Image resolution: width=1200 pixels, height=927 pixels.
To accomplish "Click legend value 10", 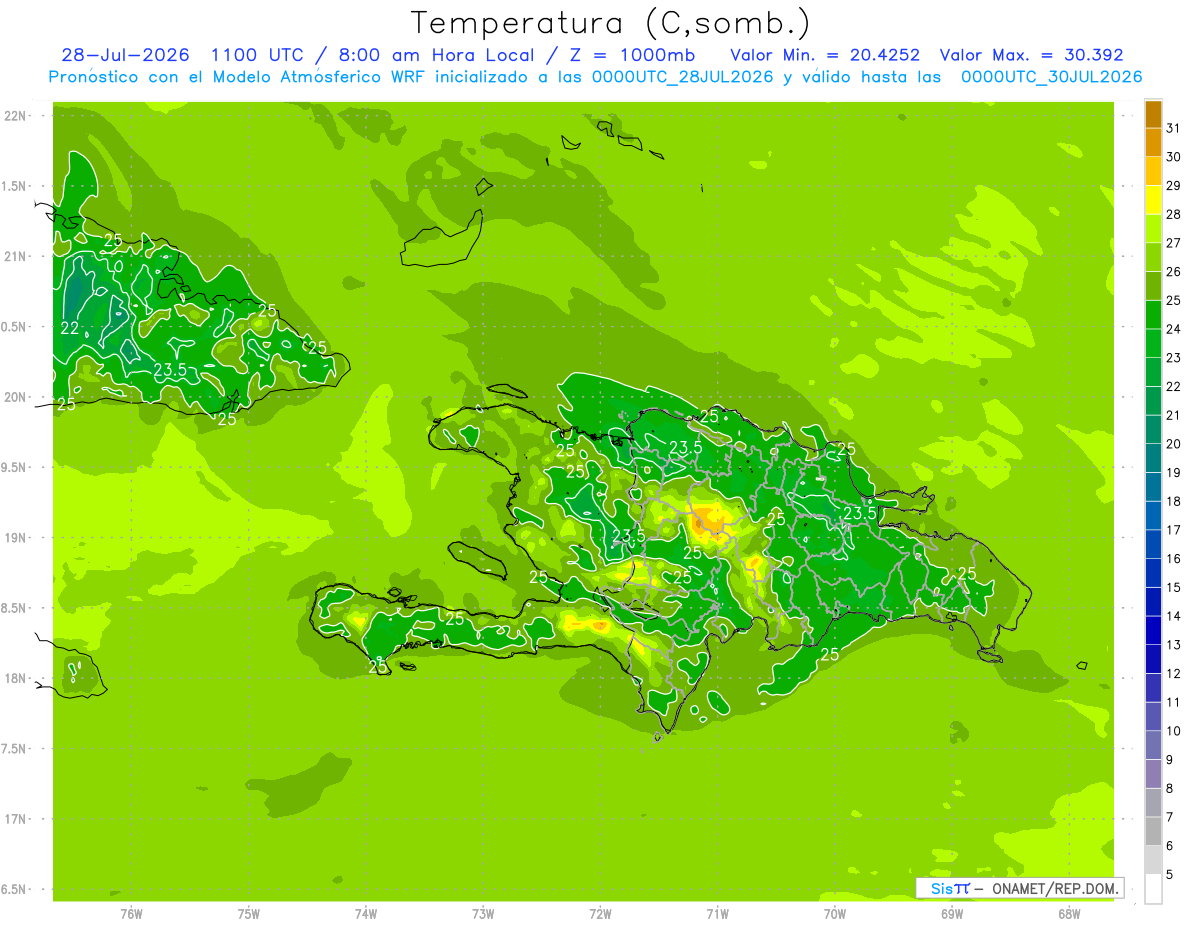I will coord(1173,731).
